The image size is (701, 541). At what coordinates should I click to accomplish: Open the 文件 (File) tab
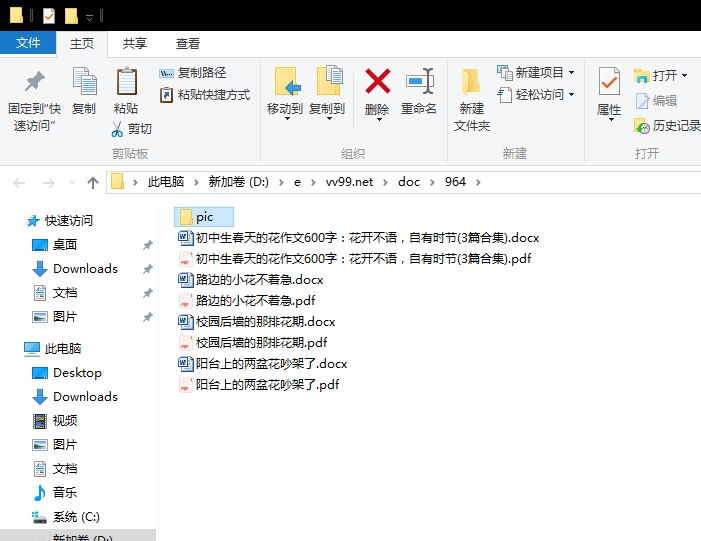(28, 43)
